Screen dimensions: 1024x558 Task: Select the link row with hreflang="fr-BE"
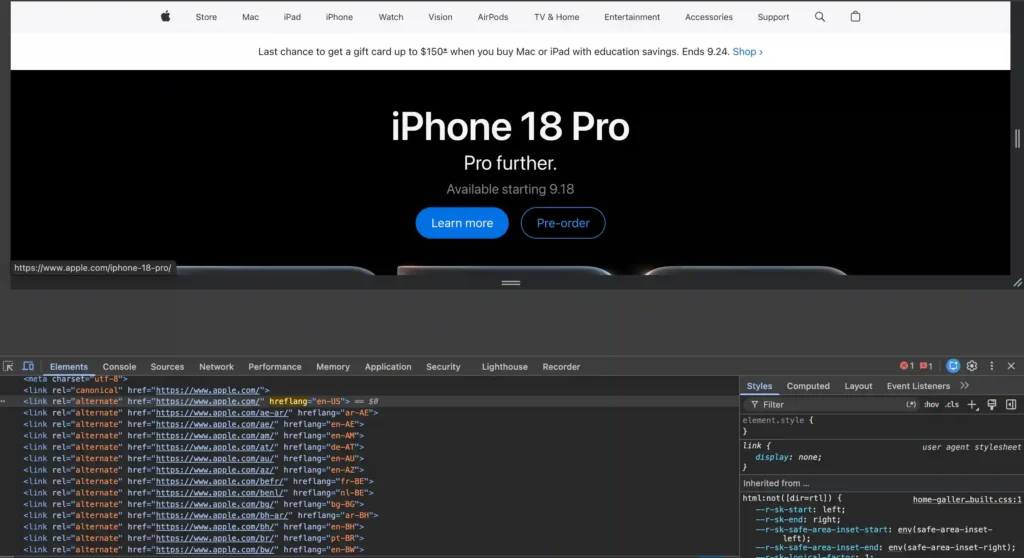click(x=199, y=482)
